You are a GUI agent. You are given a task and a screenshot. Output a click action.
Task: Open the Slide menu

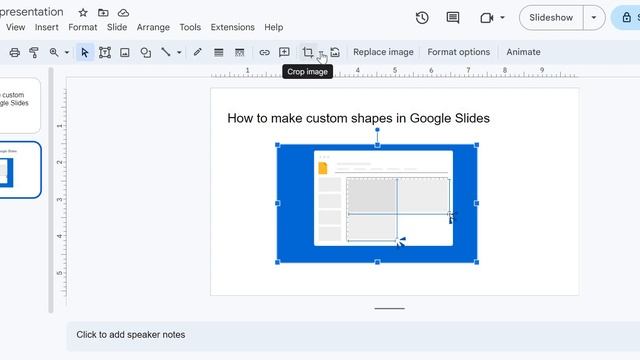pos(117,27)
